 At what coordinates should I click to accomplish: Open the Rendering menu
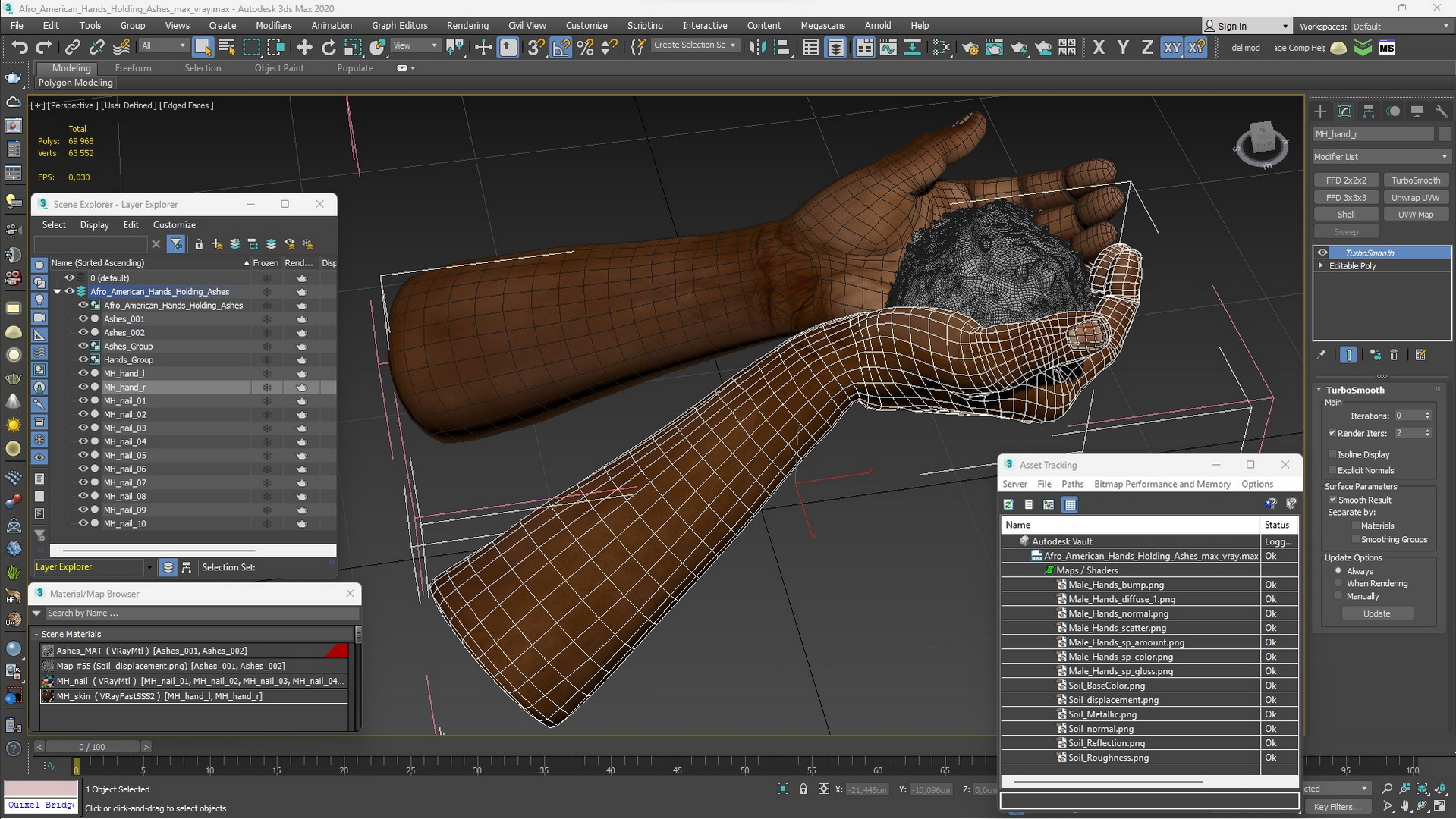click(467, 25)
